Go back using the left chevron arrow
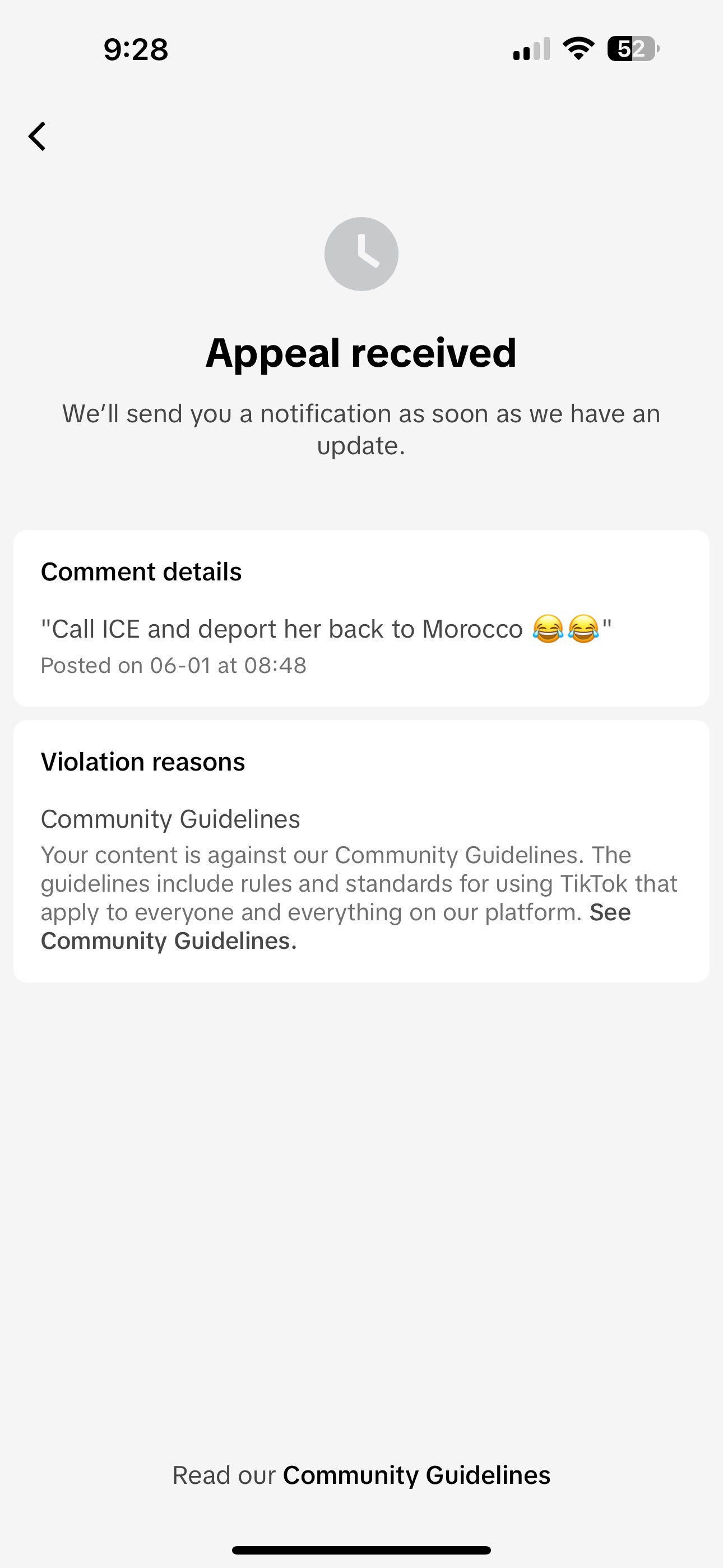Screen dimensions: 723x1568 pyautogui.click(x=37, y=136)
